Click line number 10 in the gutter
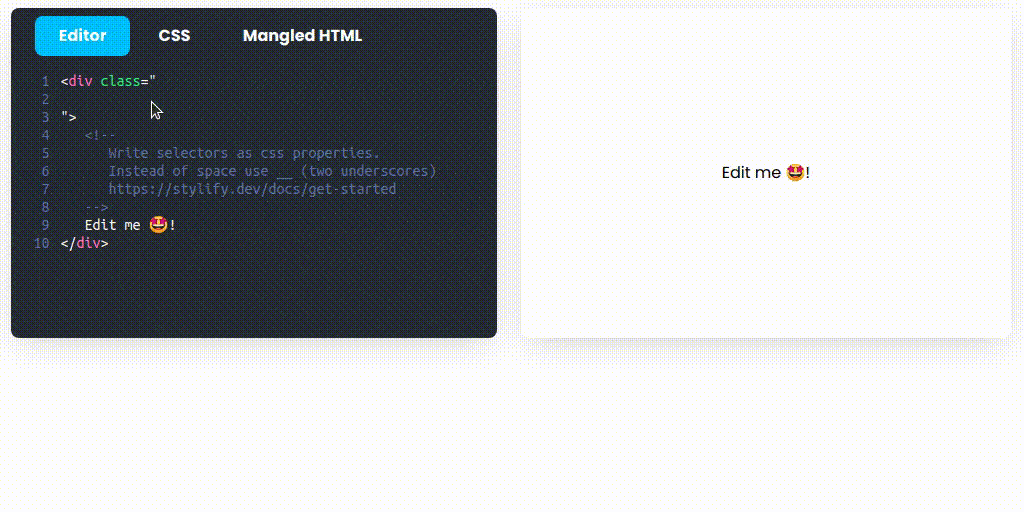This screenshot has width=1024, height=512. point(42,243)
